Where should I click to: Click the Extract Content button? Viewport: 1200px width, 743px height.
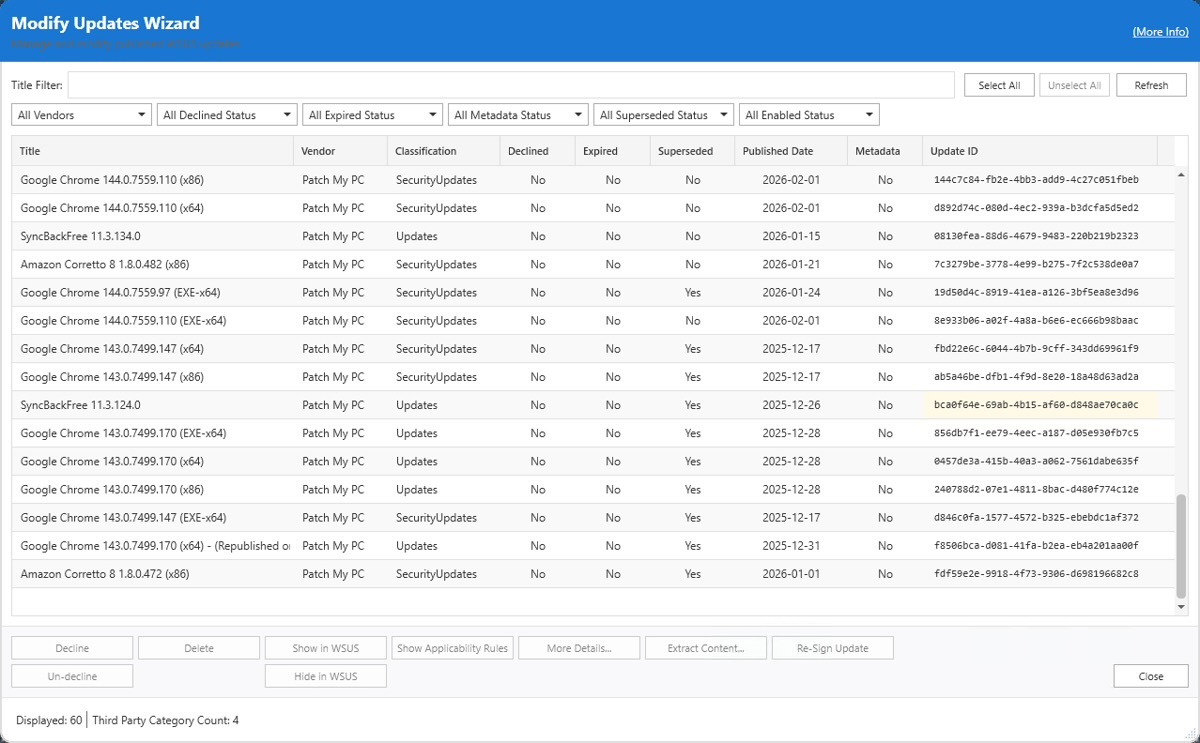[706, 648]
